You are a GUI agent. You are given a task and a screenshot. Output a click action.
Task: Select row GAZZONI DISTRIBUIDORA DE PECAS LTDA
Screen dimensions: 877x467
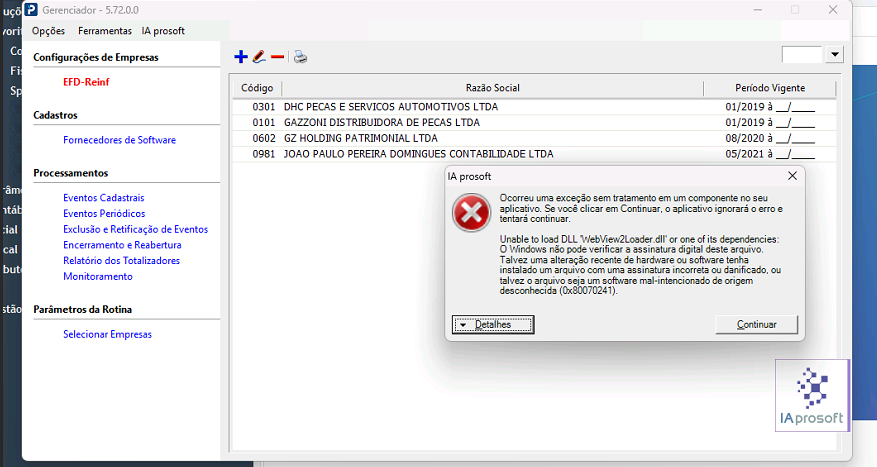click(x=534, y=122)
